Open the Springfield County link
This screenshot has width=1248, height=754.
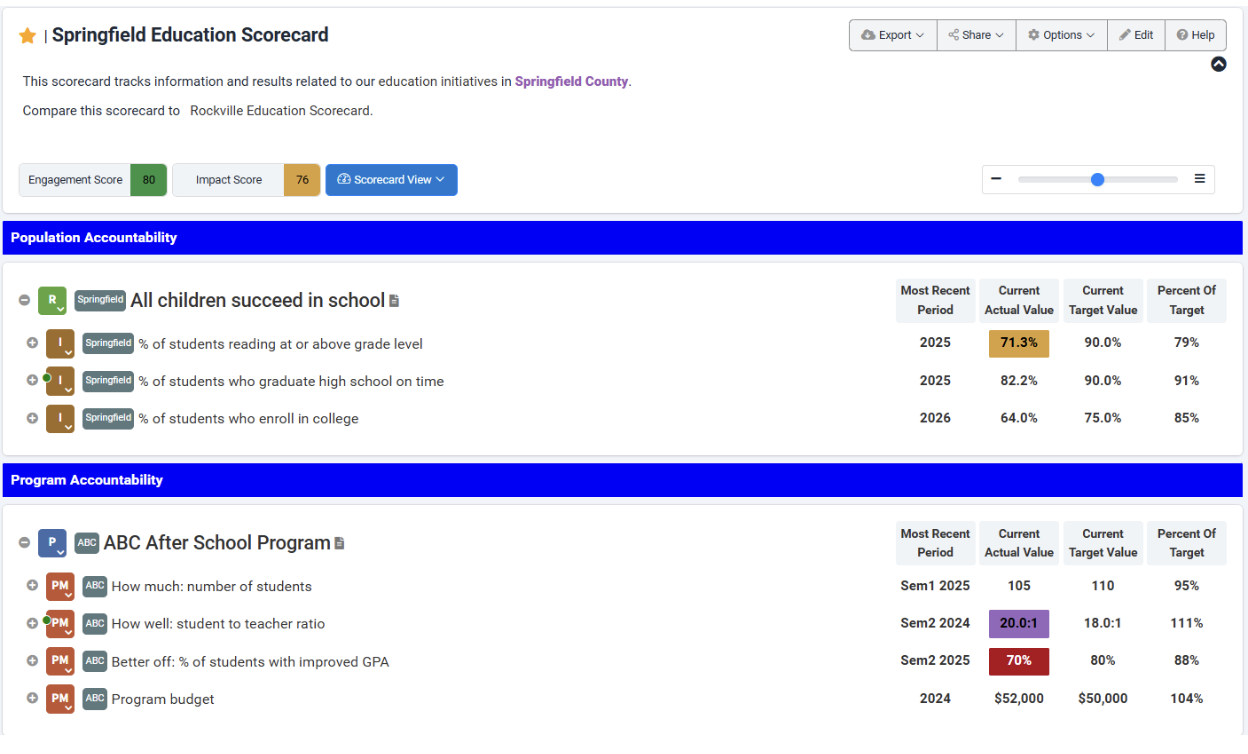571,82
